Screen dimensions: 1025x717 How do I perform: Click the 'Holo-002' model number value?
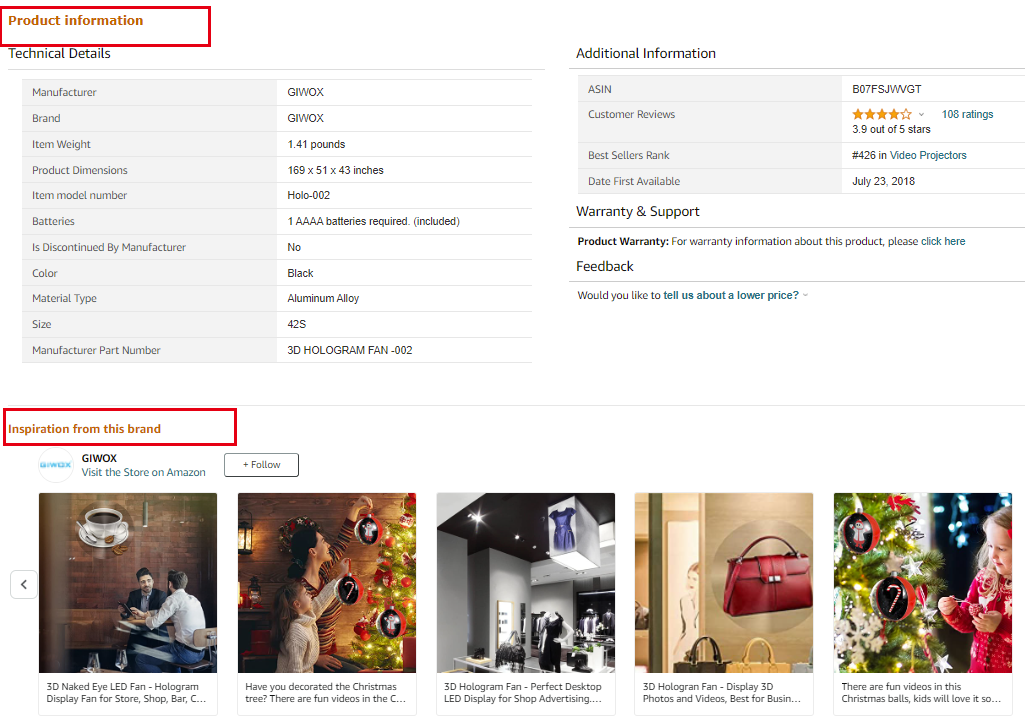tap(309, 195)
